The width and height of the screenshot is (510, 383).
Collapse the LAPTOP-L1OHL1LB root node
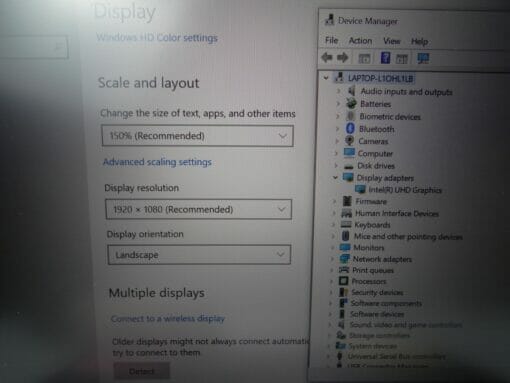point(326,78)
